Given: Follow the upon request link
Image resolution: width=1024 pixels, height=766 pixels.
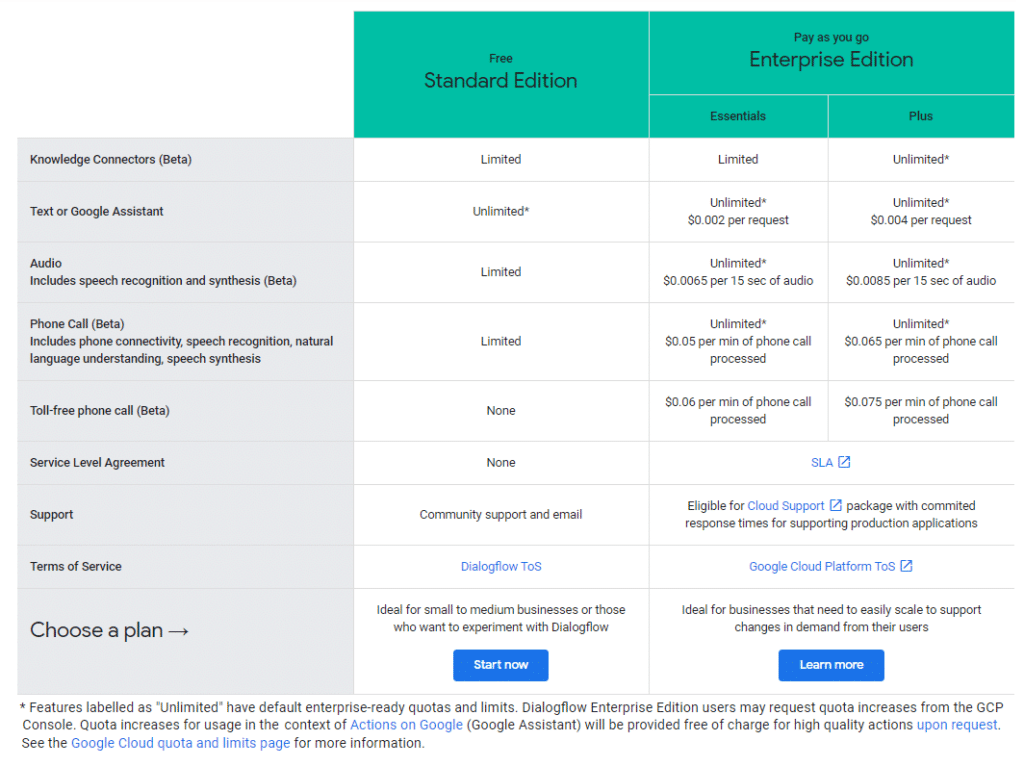Looking at the screenshot, I should 957,725.
